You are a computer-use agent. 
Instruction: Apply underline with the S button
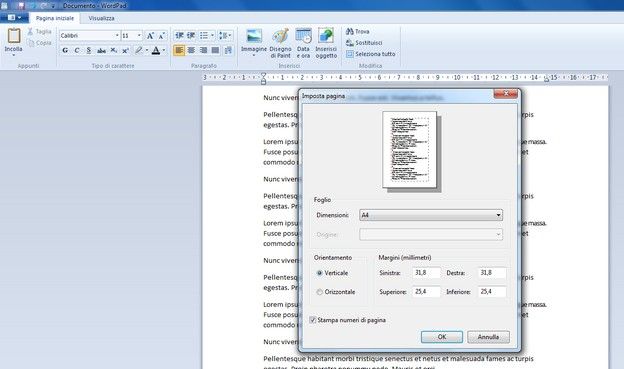point(89,50)
